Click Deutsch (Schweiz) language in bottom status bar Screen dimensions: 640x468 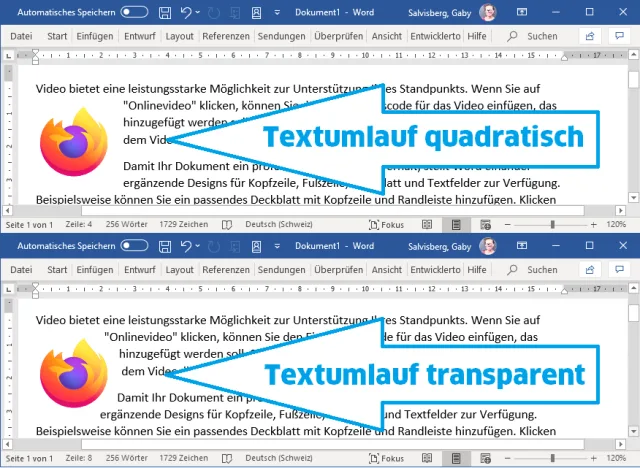click(x=279, y=458)
